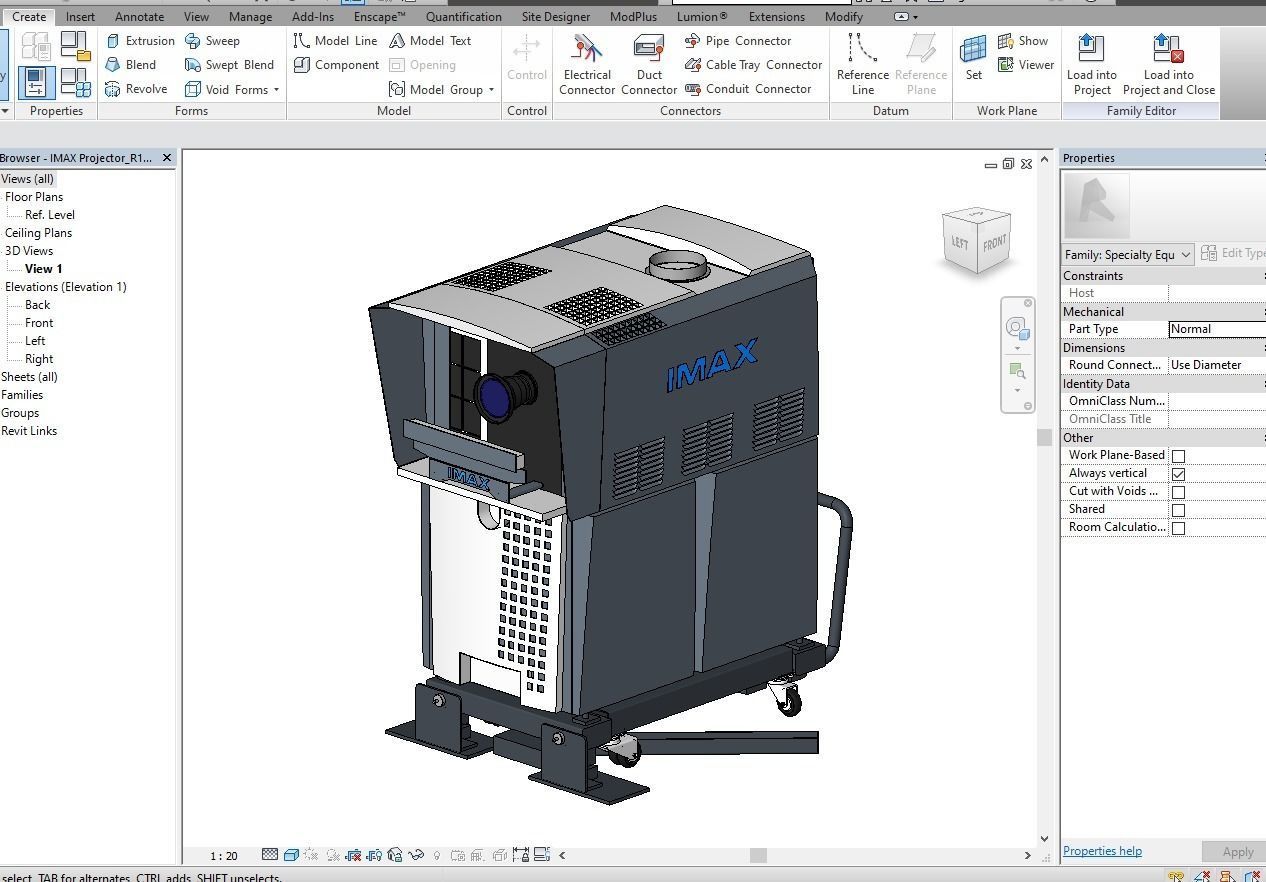Select the Blend form tool
Viewport: 1266px width, 882px height.
coord(131,65)
